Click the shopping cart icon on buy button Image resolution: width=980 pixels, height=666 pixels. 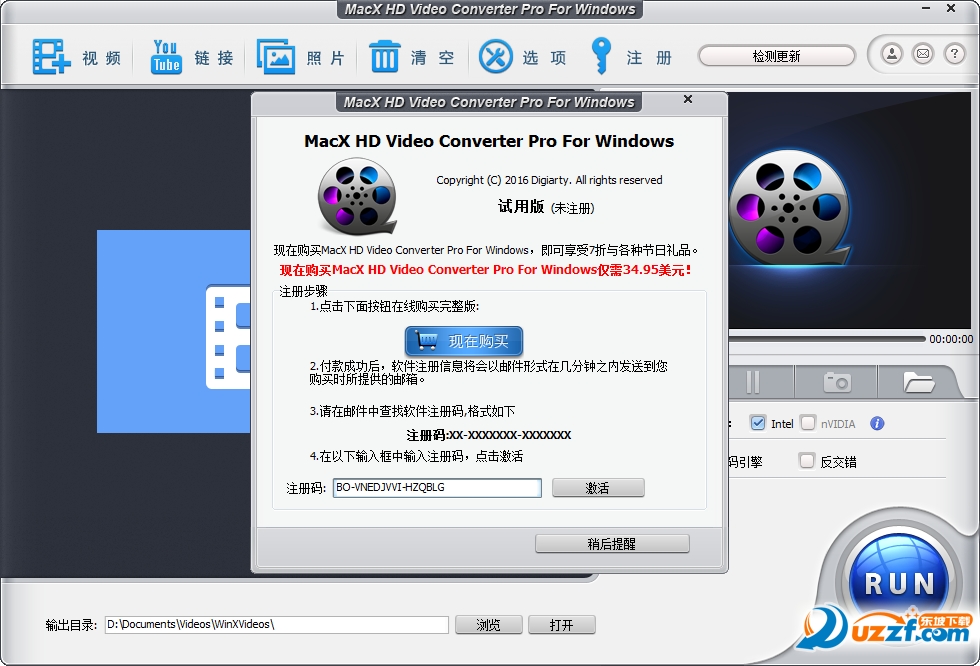tap(428, 341)
